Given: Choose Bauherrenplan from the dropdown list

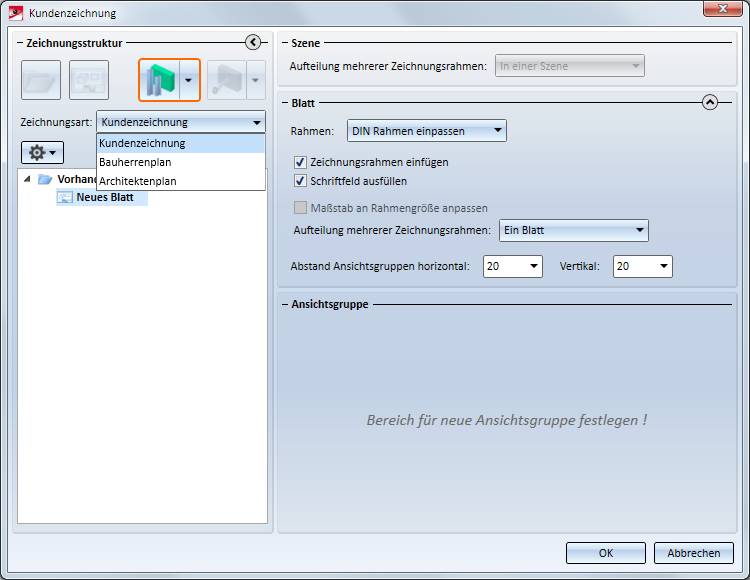Looking at the screenshot, I should 181,162.
